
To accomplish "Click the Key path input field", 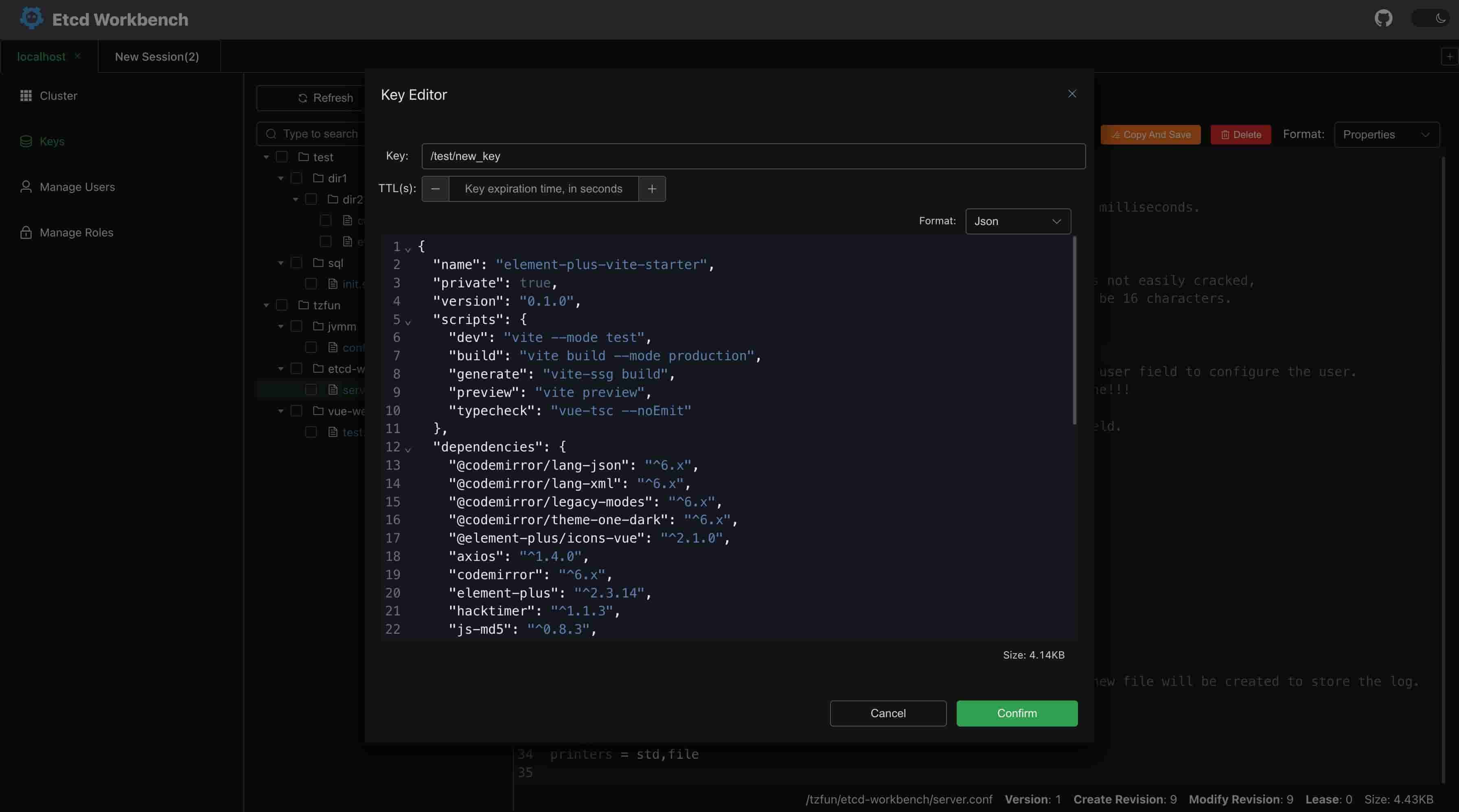I will 753,156.
